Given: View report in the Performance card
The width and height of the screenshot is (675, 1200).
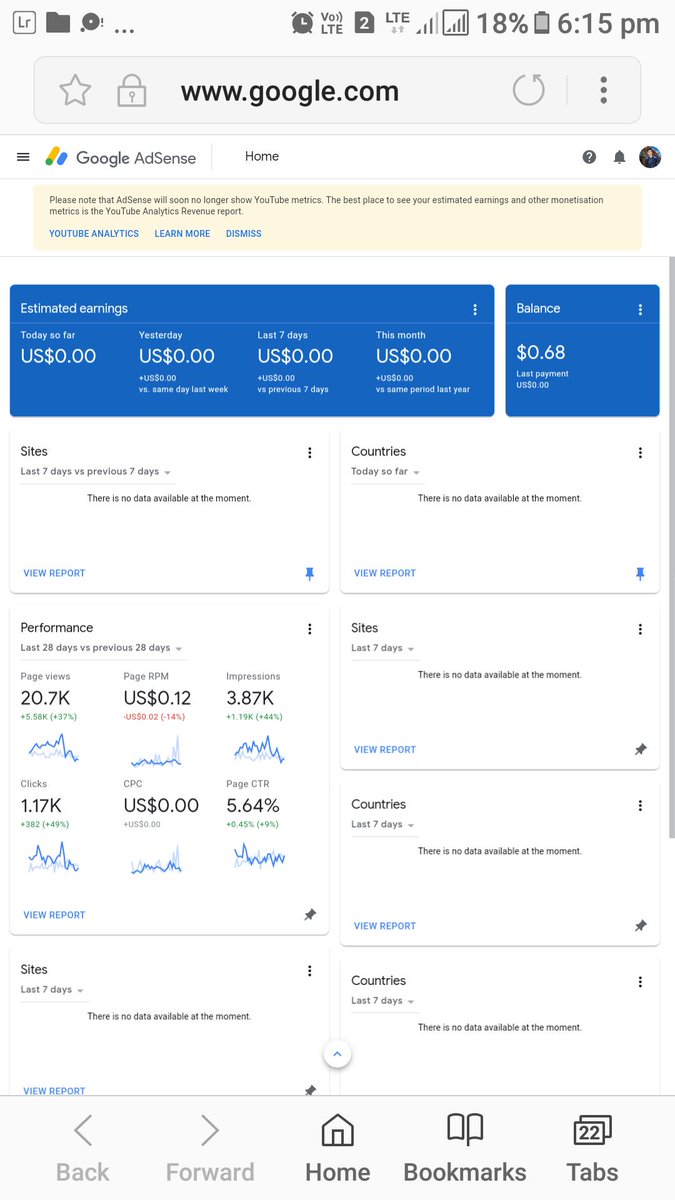Looking at the screenshot, I should (54, 915).
